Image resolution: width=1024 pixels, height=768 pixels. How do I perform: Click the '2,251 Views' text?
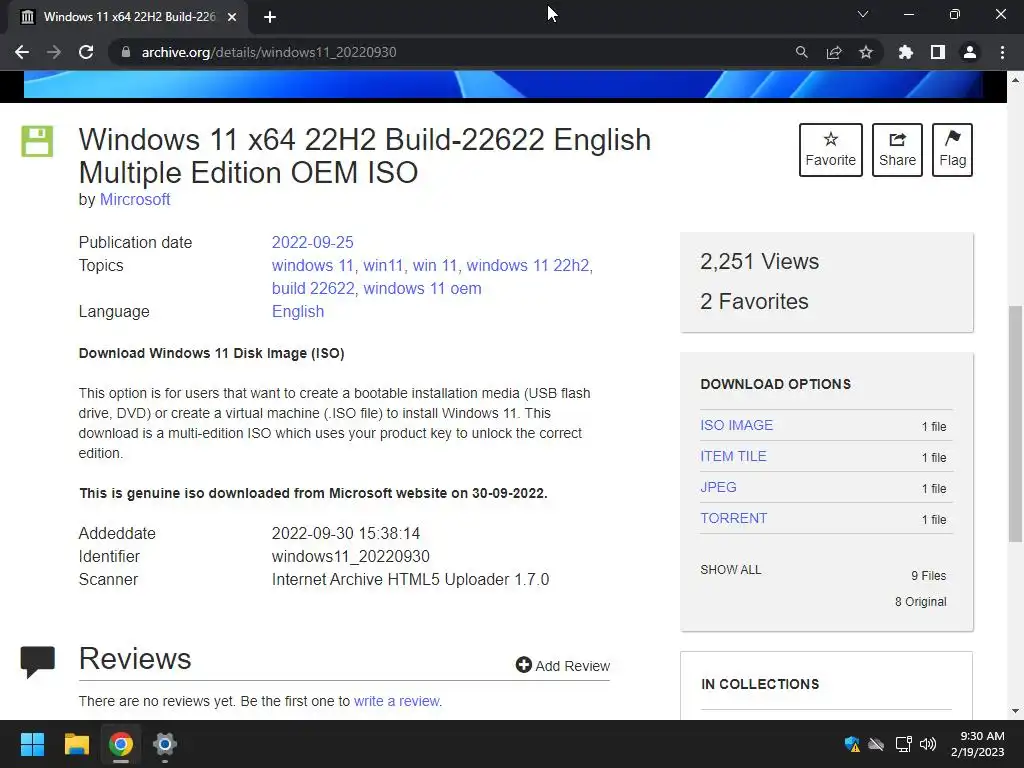pos(760,261)
